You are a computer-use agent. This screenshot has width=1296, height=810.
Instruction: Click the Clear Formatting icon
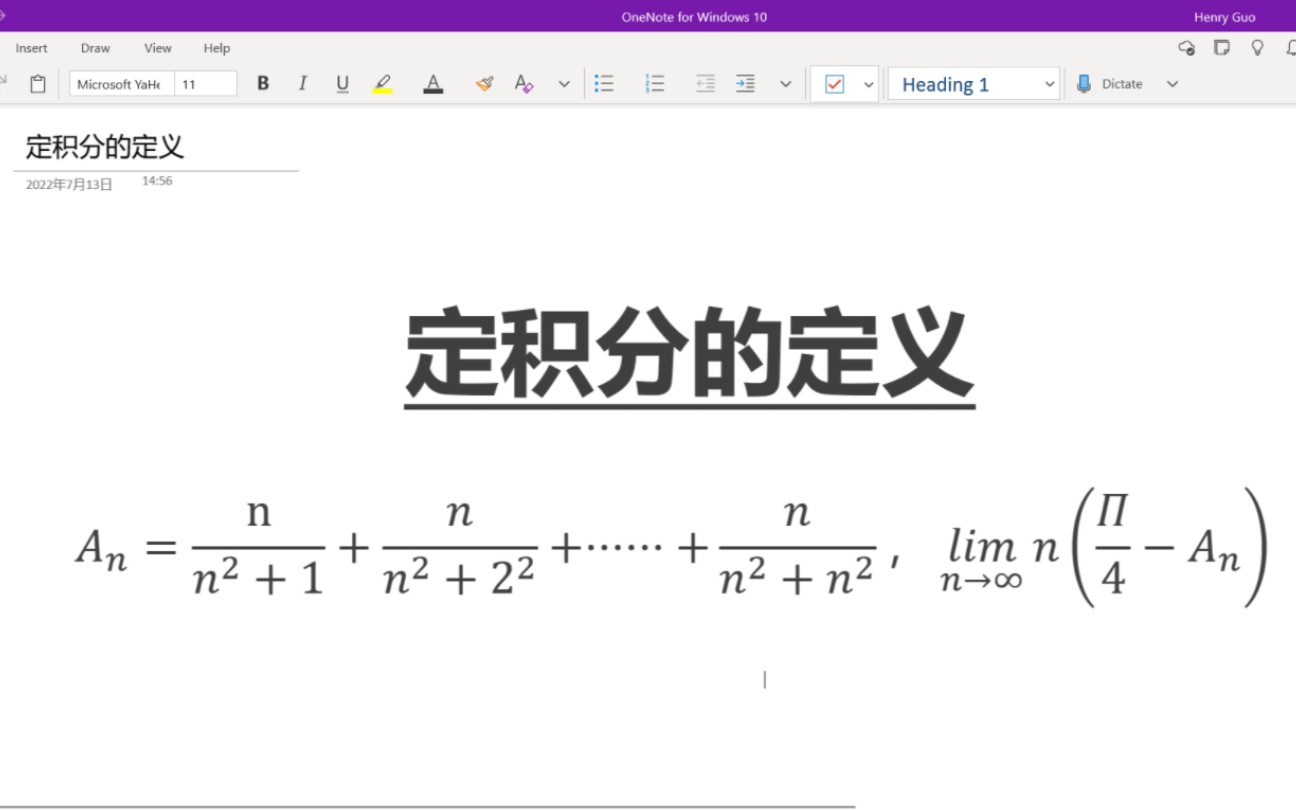click(524, 84)
